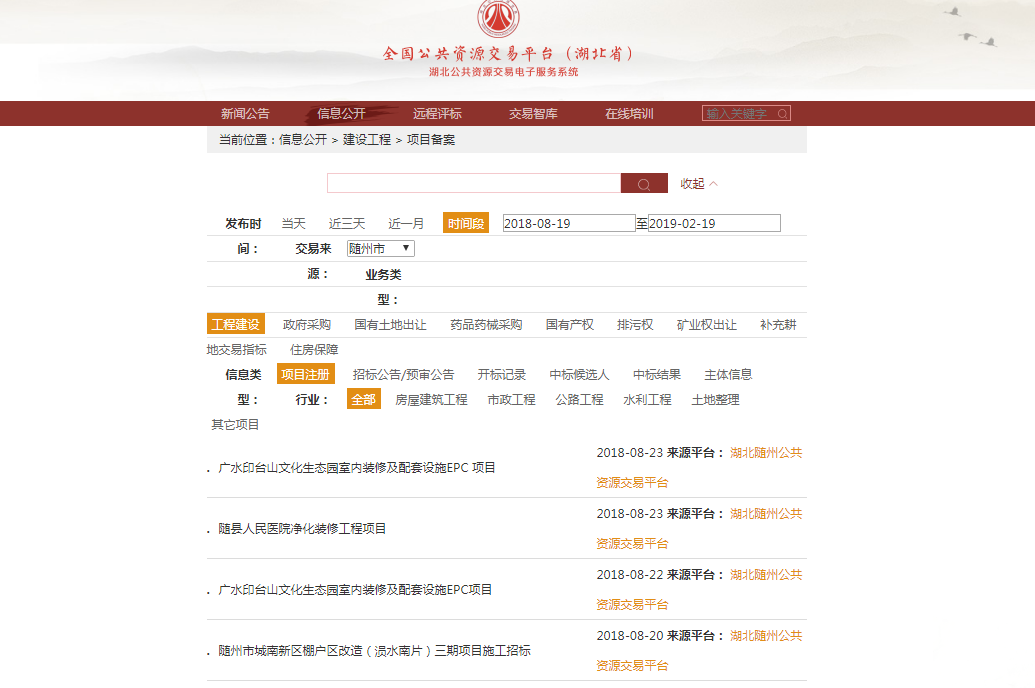This screenshot has height=688, width=1035.
Task: Open the 新闻公告 navigation menu
Action: tap(245, 114)
